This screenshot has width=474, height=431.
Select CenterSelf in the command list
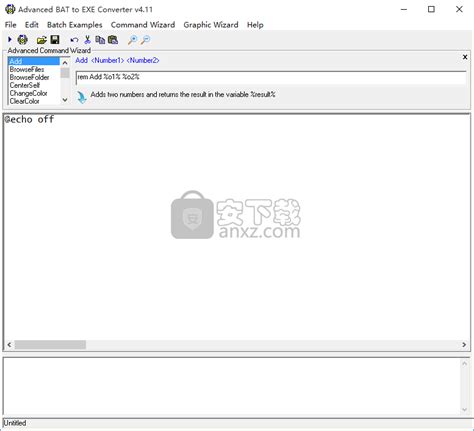click(x=34, y=85)
